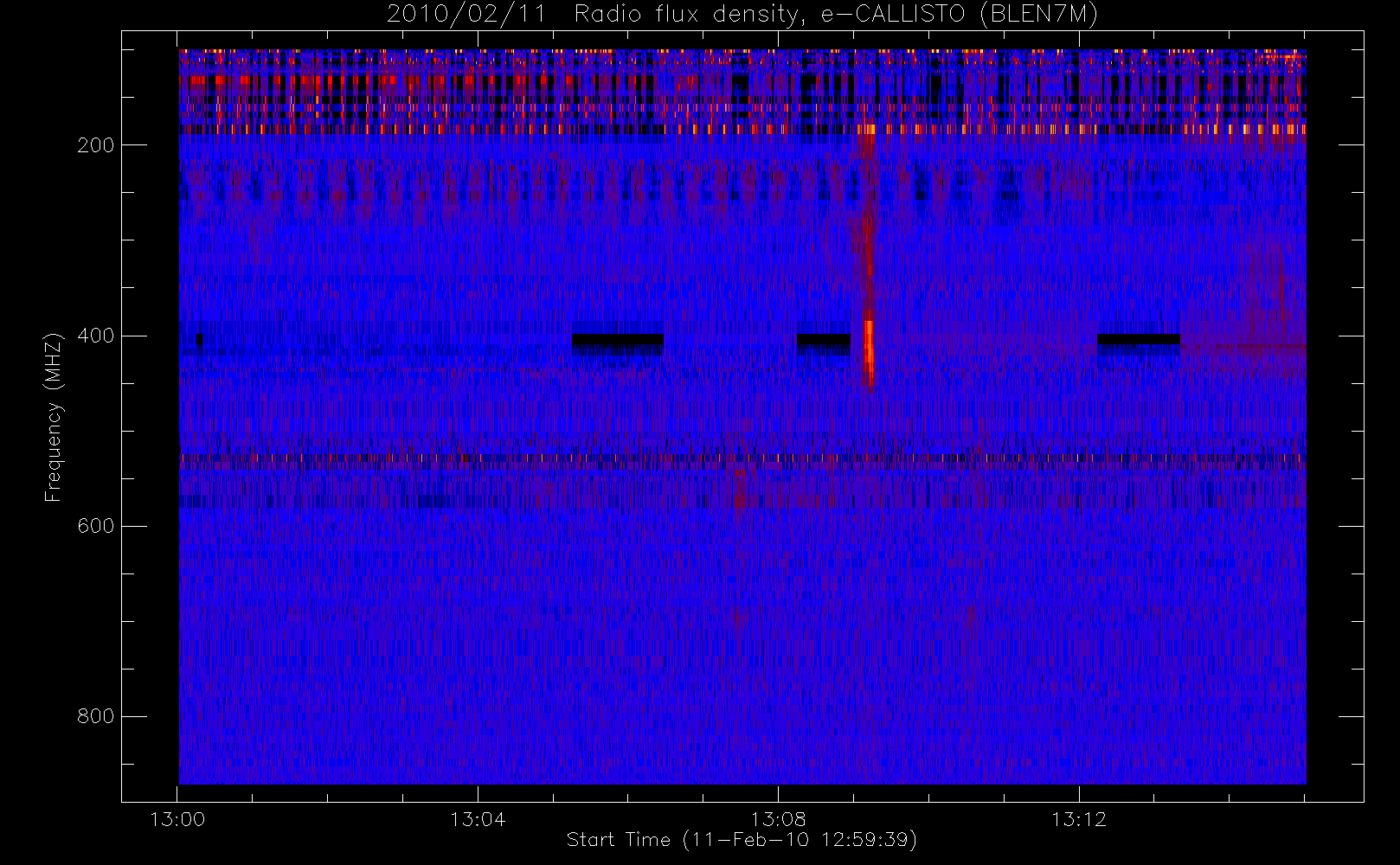Click the 13:00 time tick label

[177, 818]
